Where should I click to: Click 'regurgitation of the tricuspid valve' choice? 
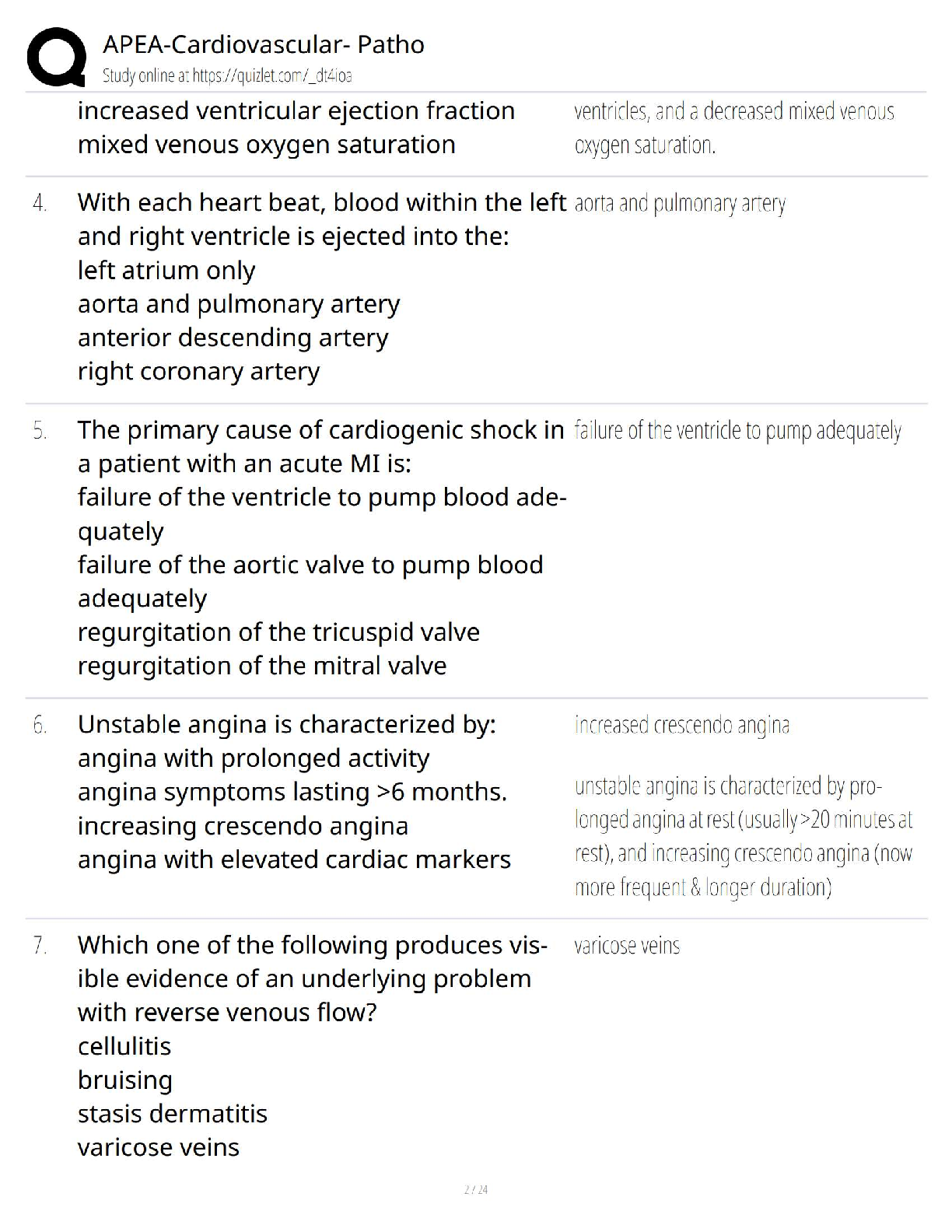[278, 632]
